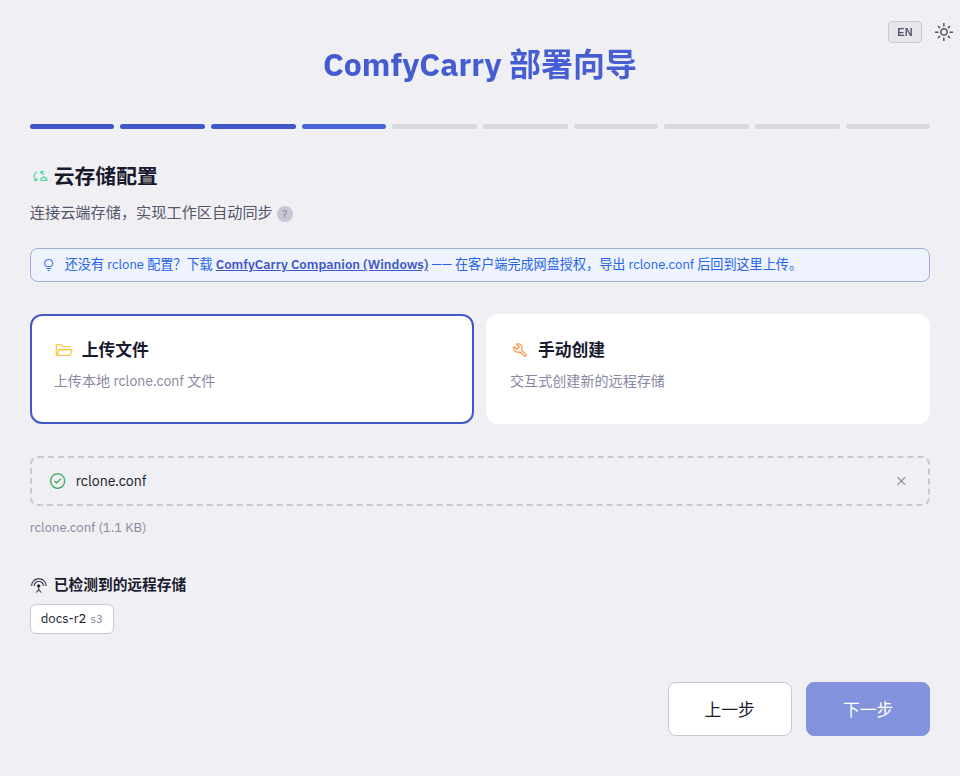
Task: Proceed with 下一步 button
Action: click(868, 709)
